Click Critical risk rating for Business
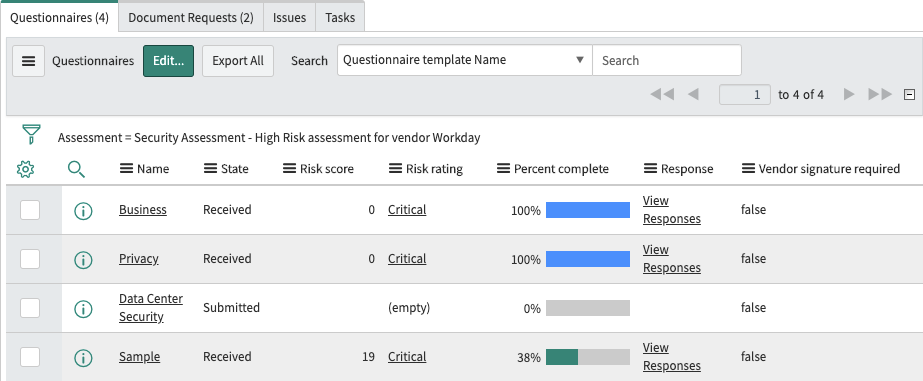The width and height of the screenshot is (923, 381). tap(407, 210)
